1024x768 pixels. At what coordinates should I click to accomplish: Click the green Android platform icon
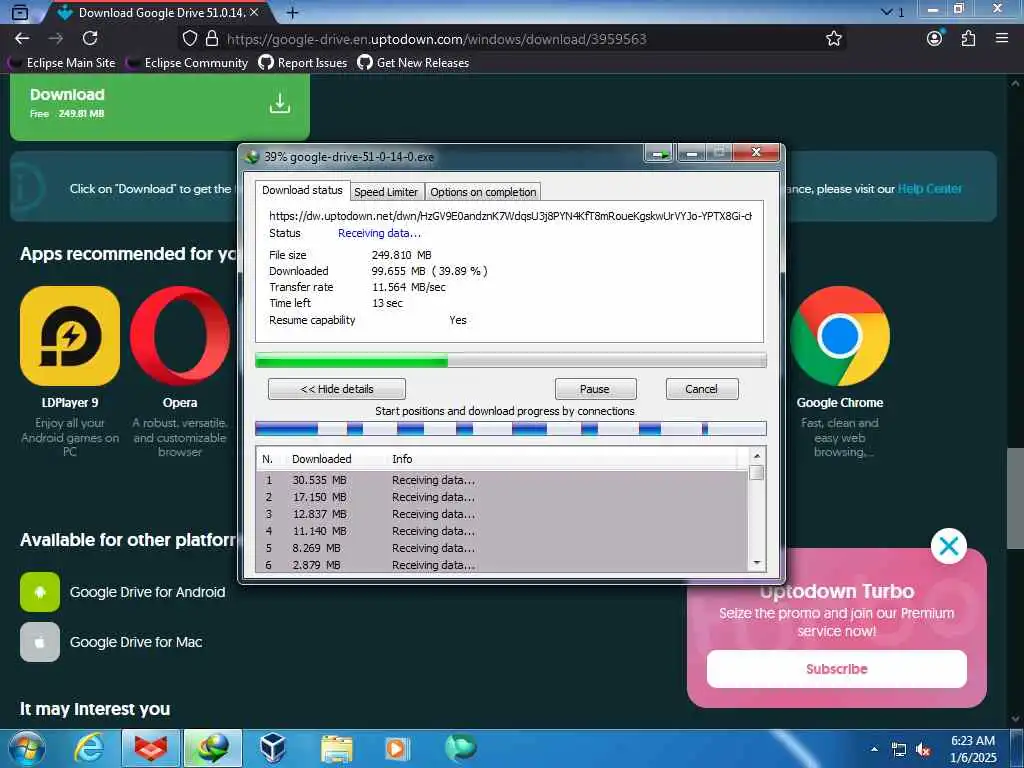point(40,592)
